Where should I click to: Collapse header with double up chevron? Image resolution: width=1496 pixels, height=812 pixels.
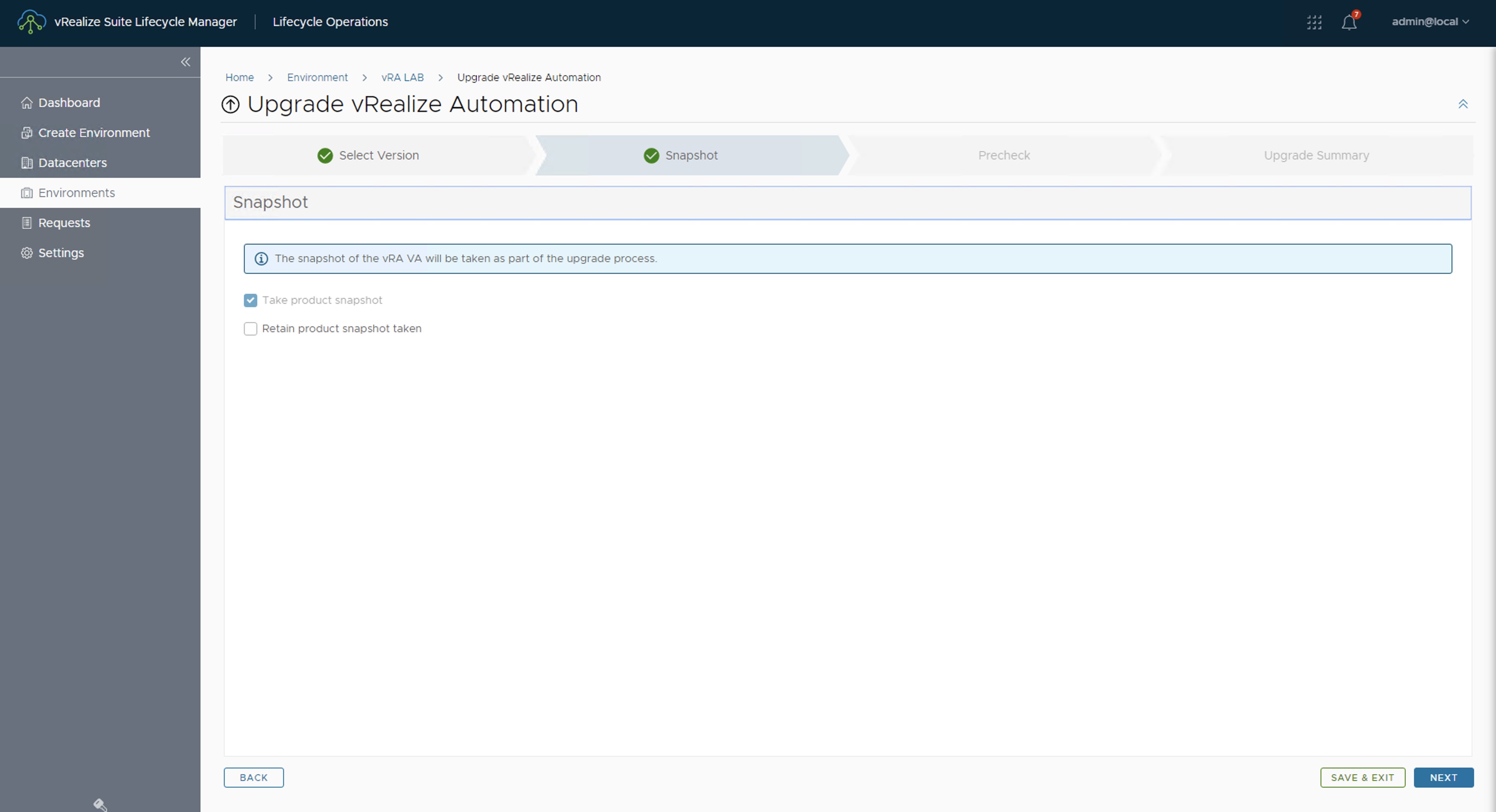(x=1462, y=104)
